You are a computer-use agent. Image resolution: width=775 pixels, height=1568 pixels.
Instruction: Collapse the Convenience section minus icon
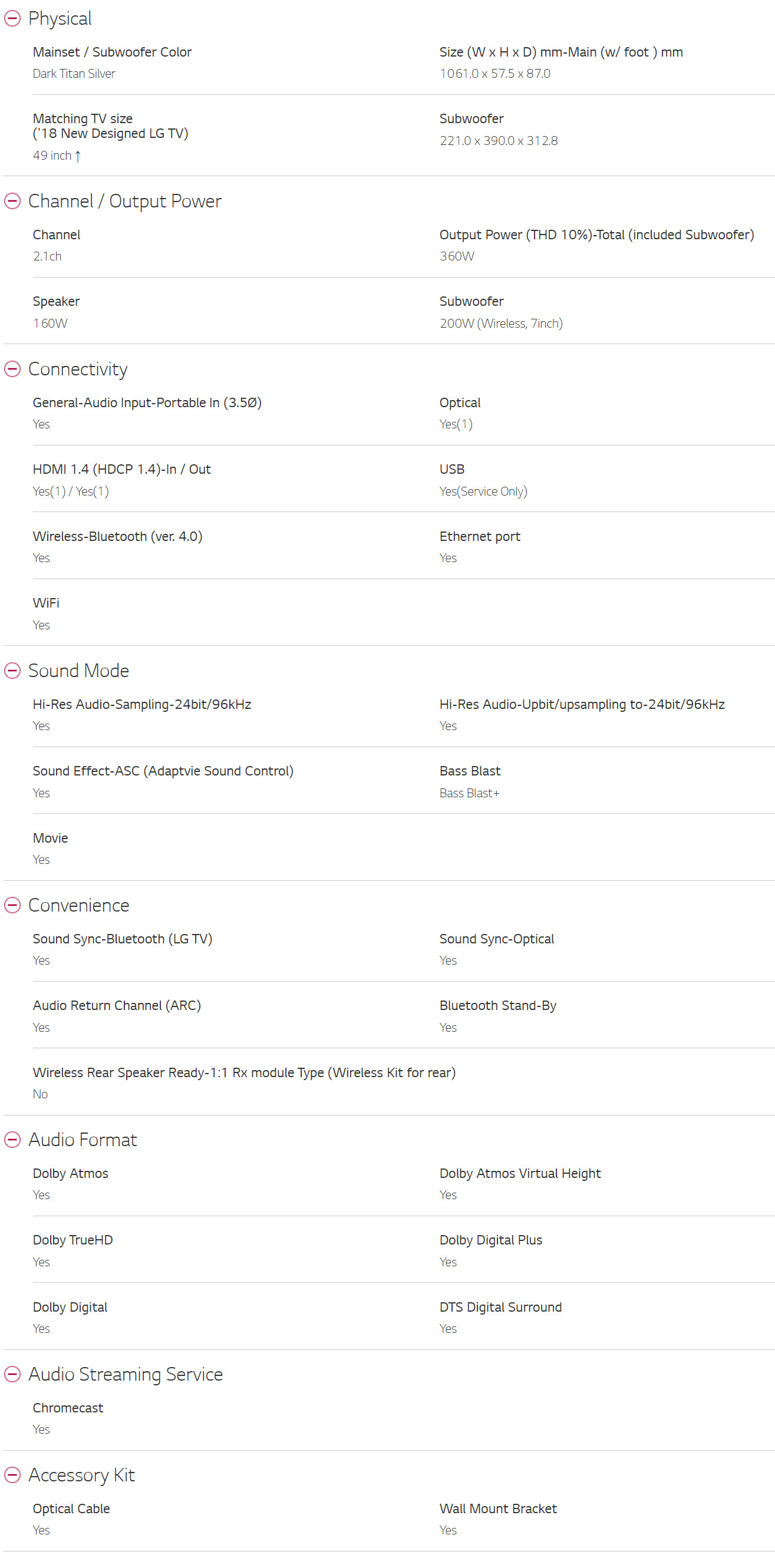(12, 905)
